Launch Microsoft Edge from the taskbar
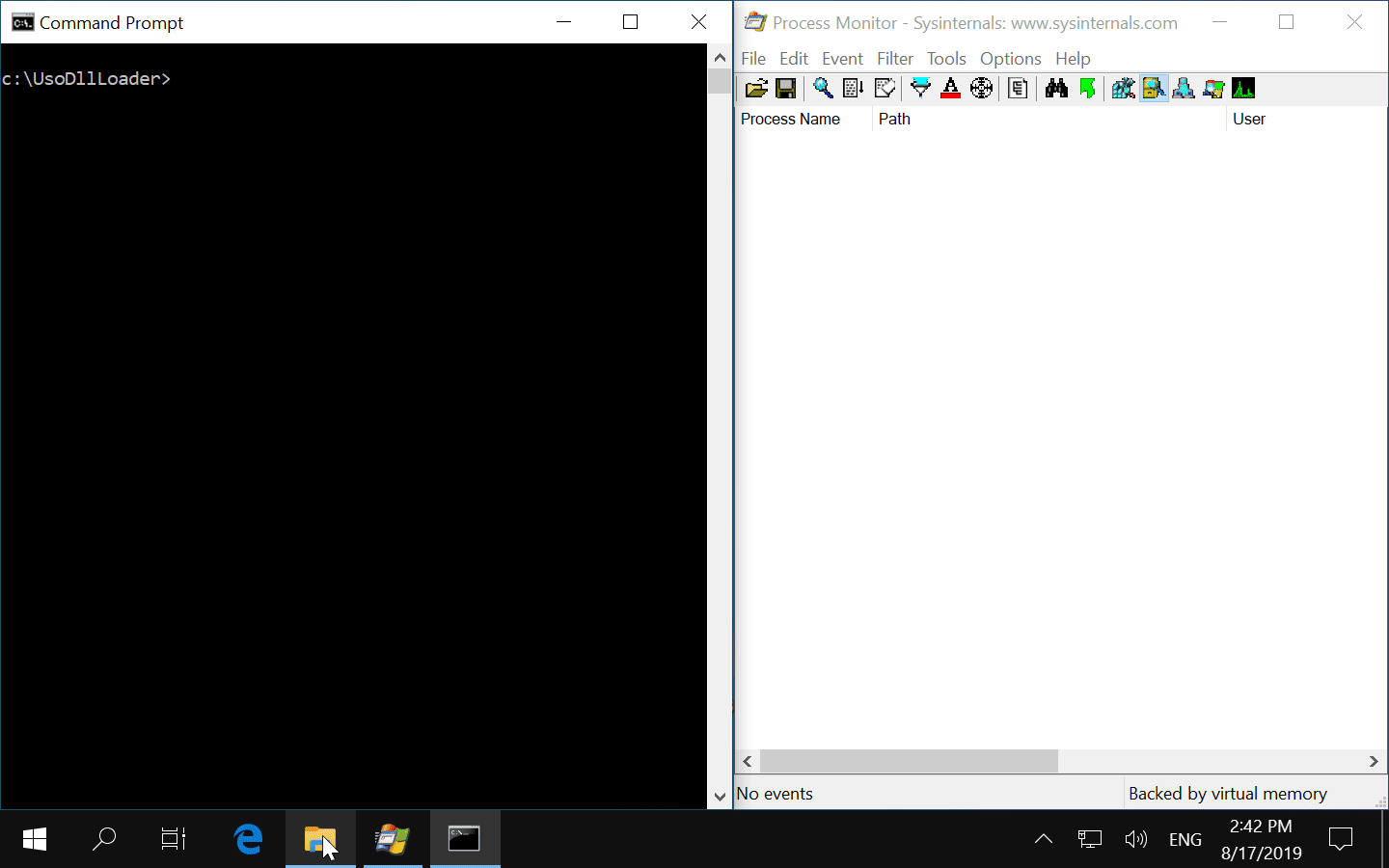 pos(249,839)
